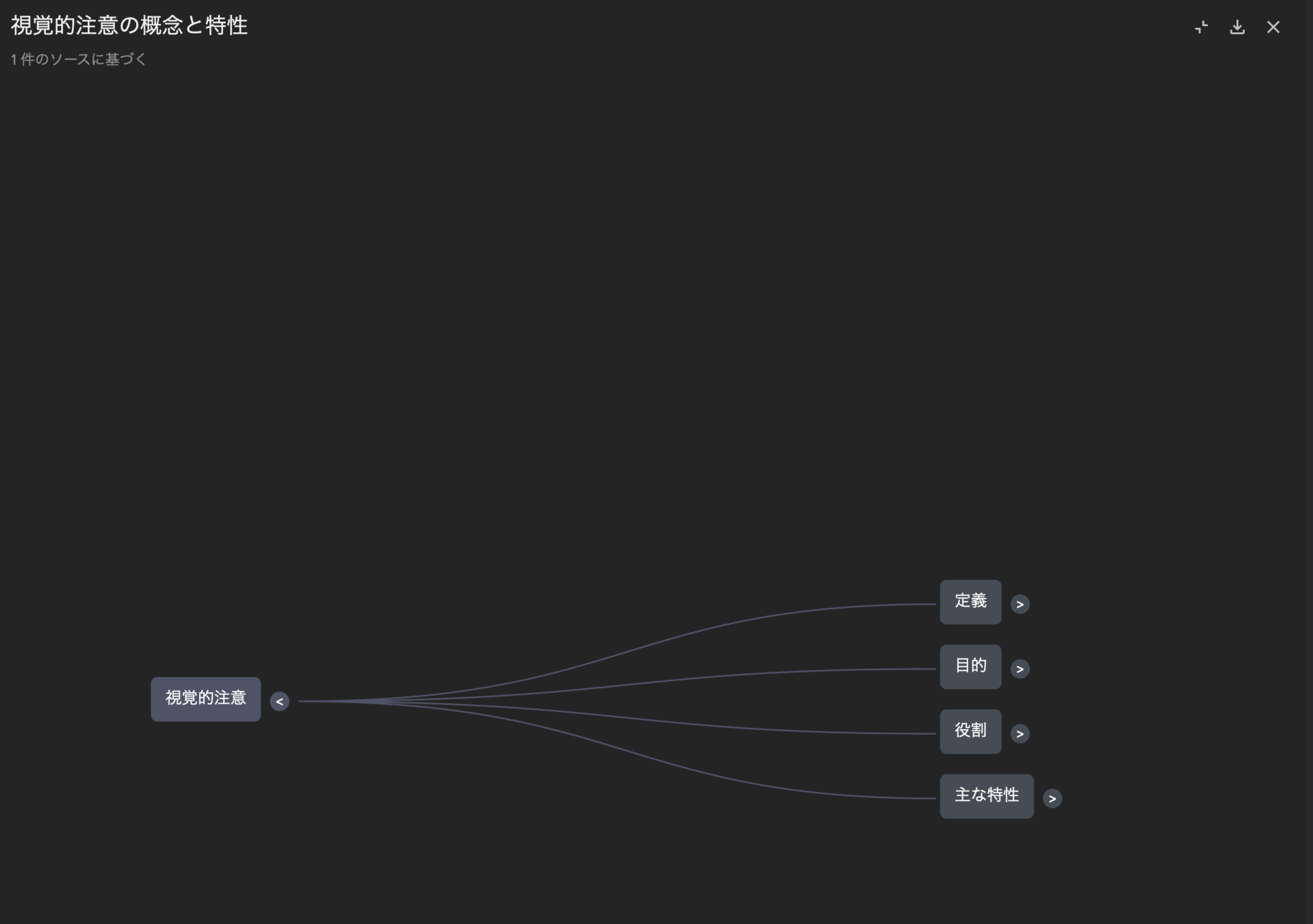Image resolution: width=1313 pixels, height=924 pixels.
Task: Collapse the mind map fullscreen view
Action: point(1202,27)
